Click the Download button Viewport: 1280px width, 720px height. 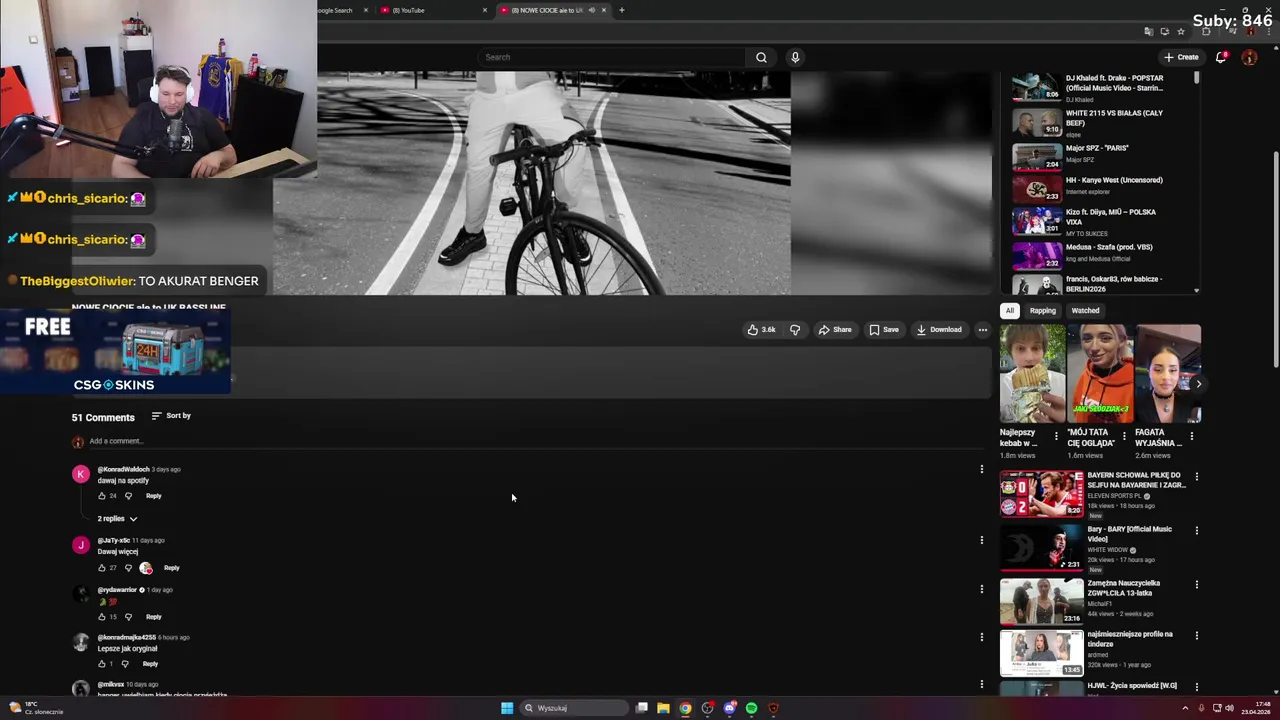click(x=939, y=329)
